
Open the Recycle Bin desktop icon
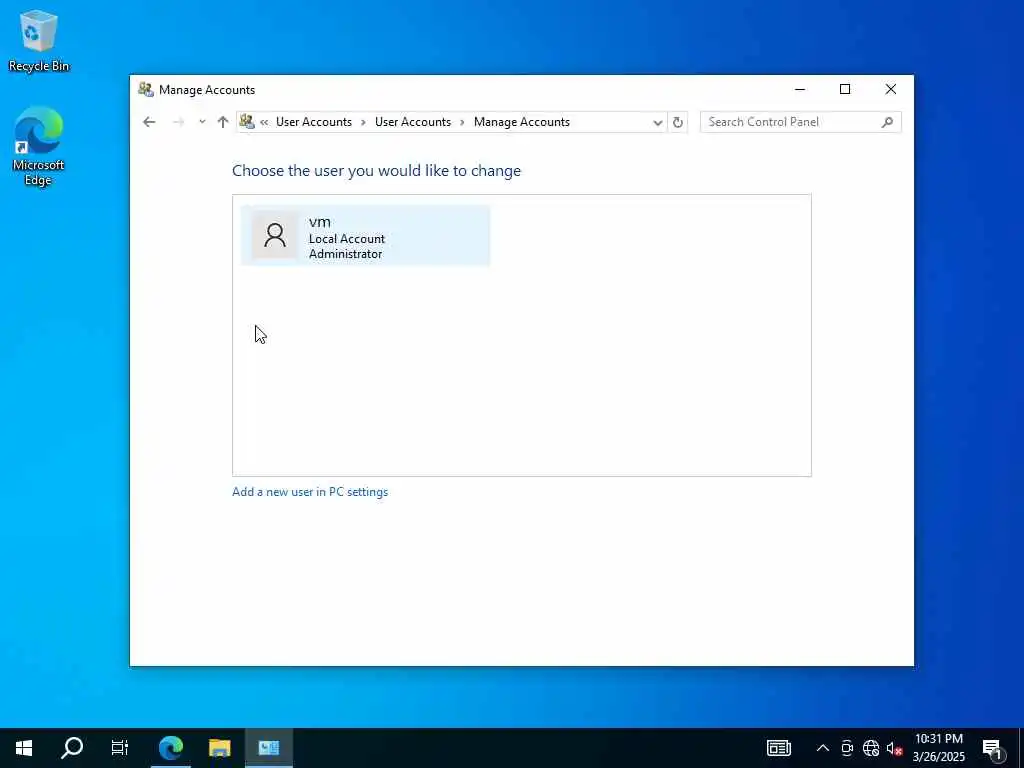[x=39, y=41]
